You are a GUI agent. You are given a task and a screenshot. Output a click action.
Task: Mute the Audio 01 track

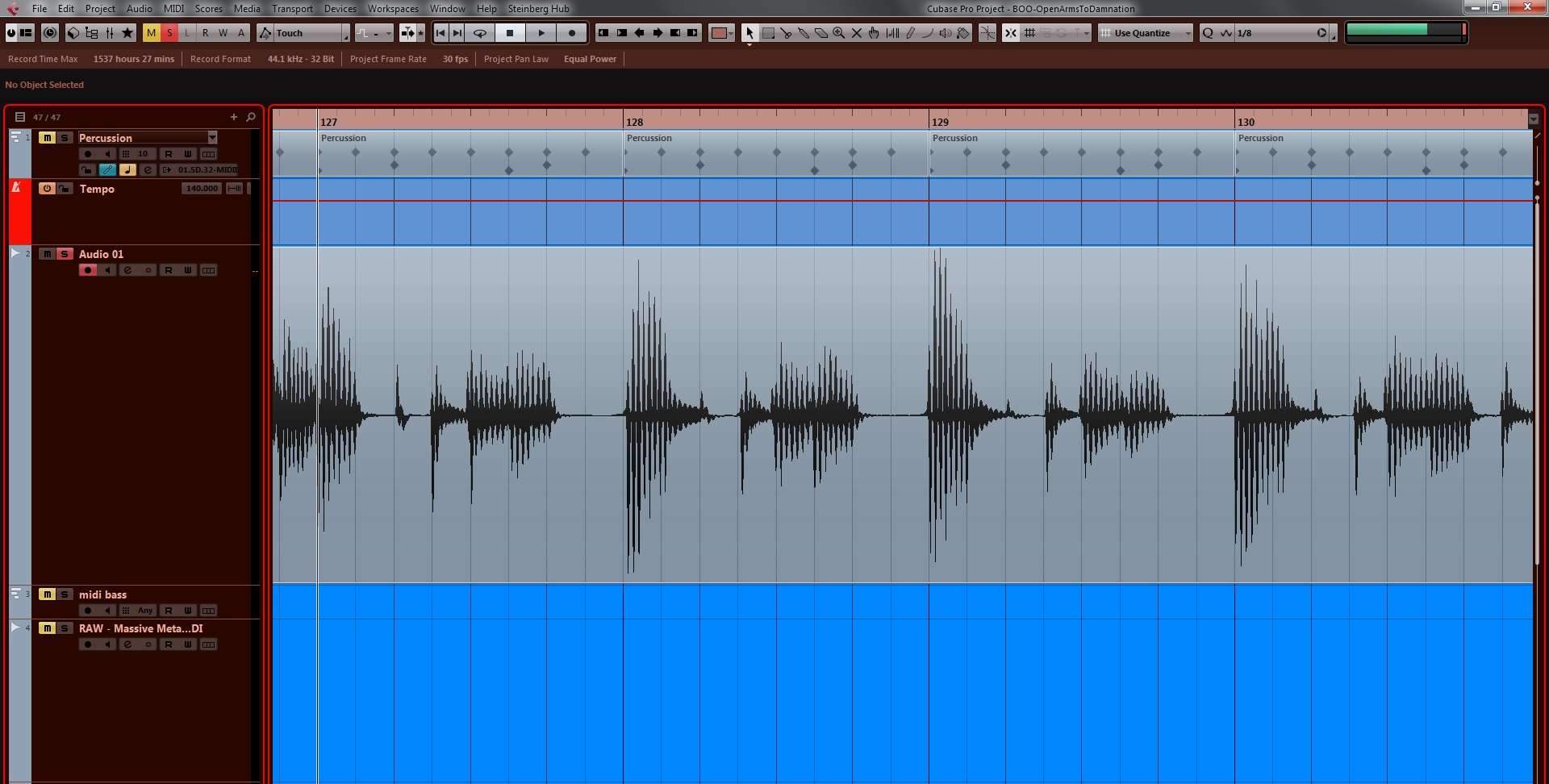click(x=48, y=254)
